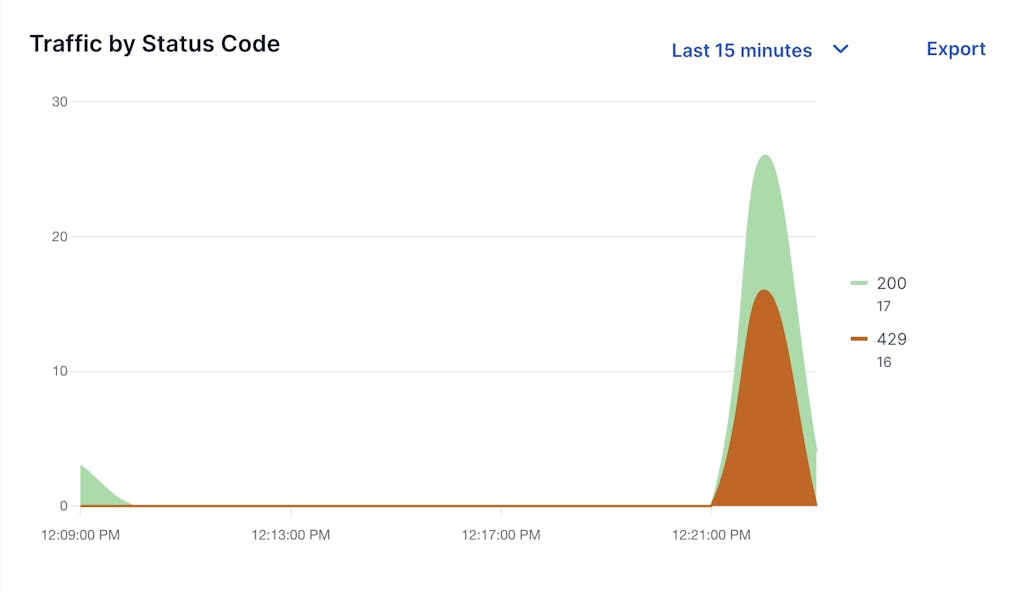Image resolution: width=1023 pixels, height=592 pixels.
Task: Open the Last 15 minutes time range dropdown
Action: tap(741, 50)
